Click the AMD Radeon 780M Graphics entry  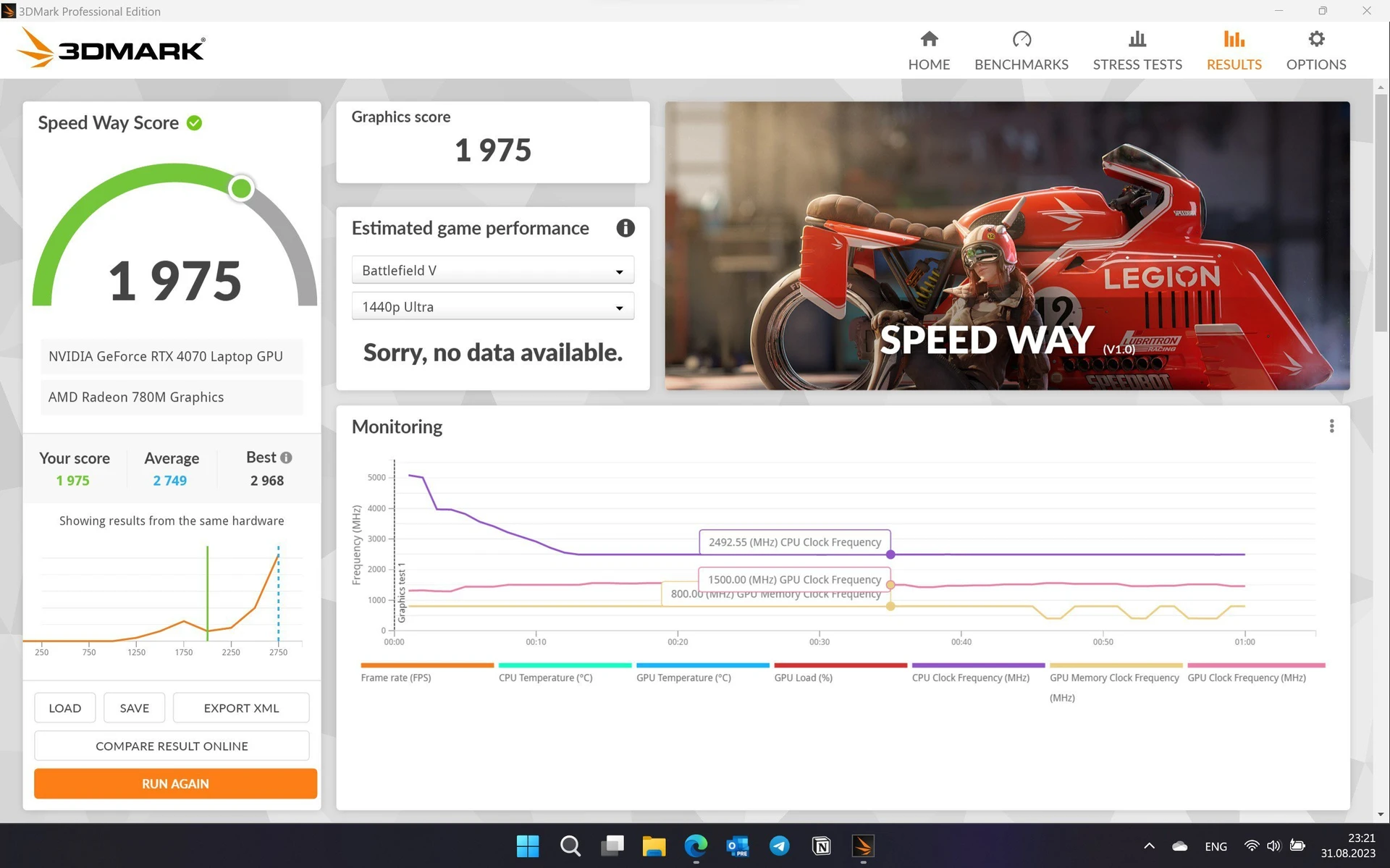(172, 397)
